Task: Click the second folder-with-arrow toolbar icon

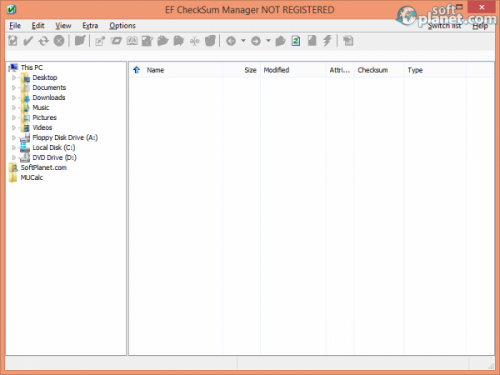Action: click(x=179, y=41)
